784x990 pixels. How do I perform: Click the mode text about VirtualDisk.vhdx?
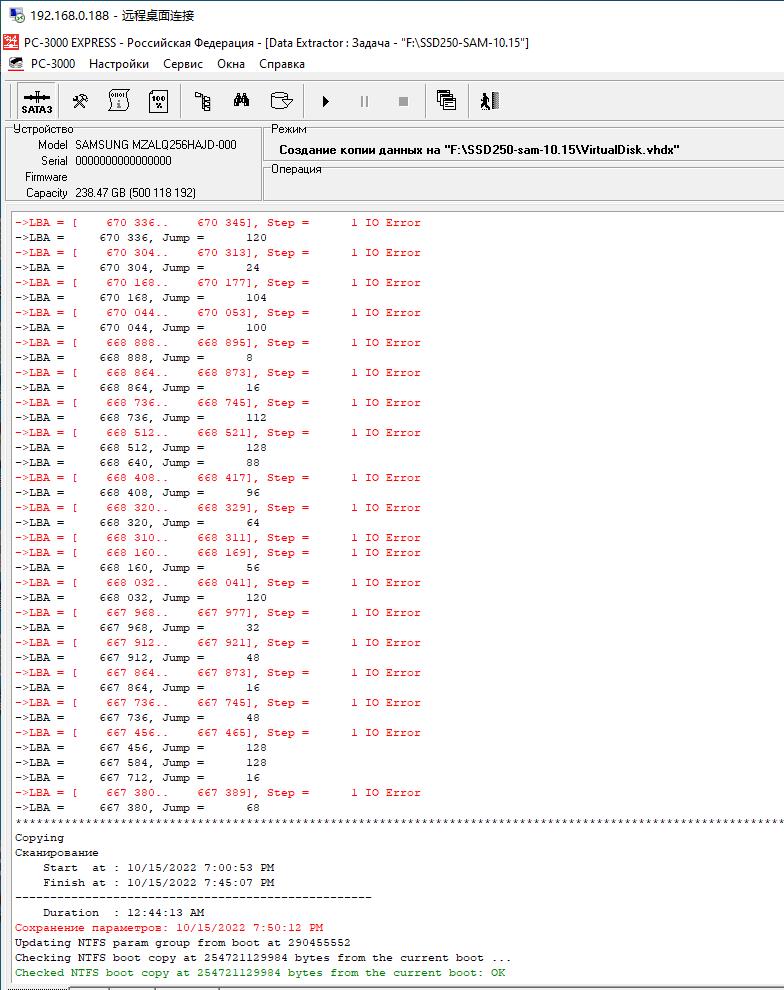tap(479, 150)
